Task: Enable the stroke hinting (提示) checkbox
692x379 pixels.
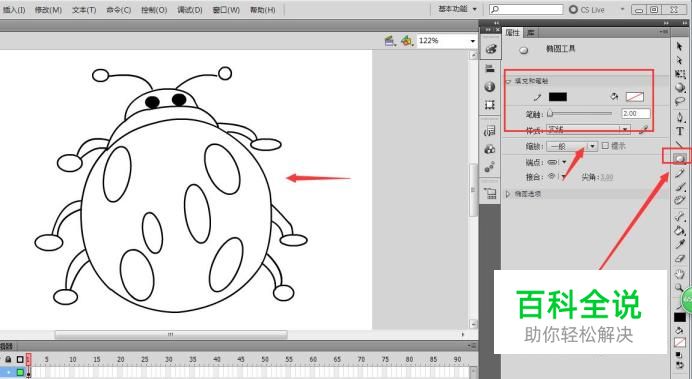Action: pos(605,146)
